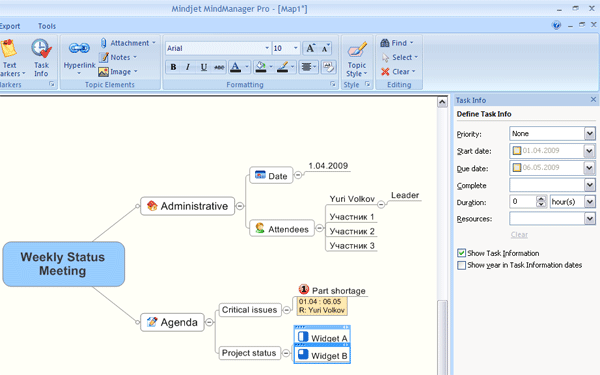Collapse the Attendees branch
Image resolution: width=600 pixels, height=375 pixels.
coord(320,228)
